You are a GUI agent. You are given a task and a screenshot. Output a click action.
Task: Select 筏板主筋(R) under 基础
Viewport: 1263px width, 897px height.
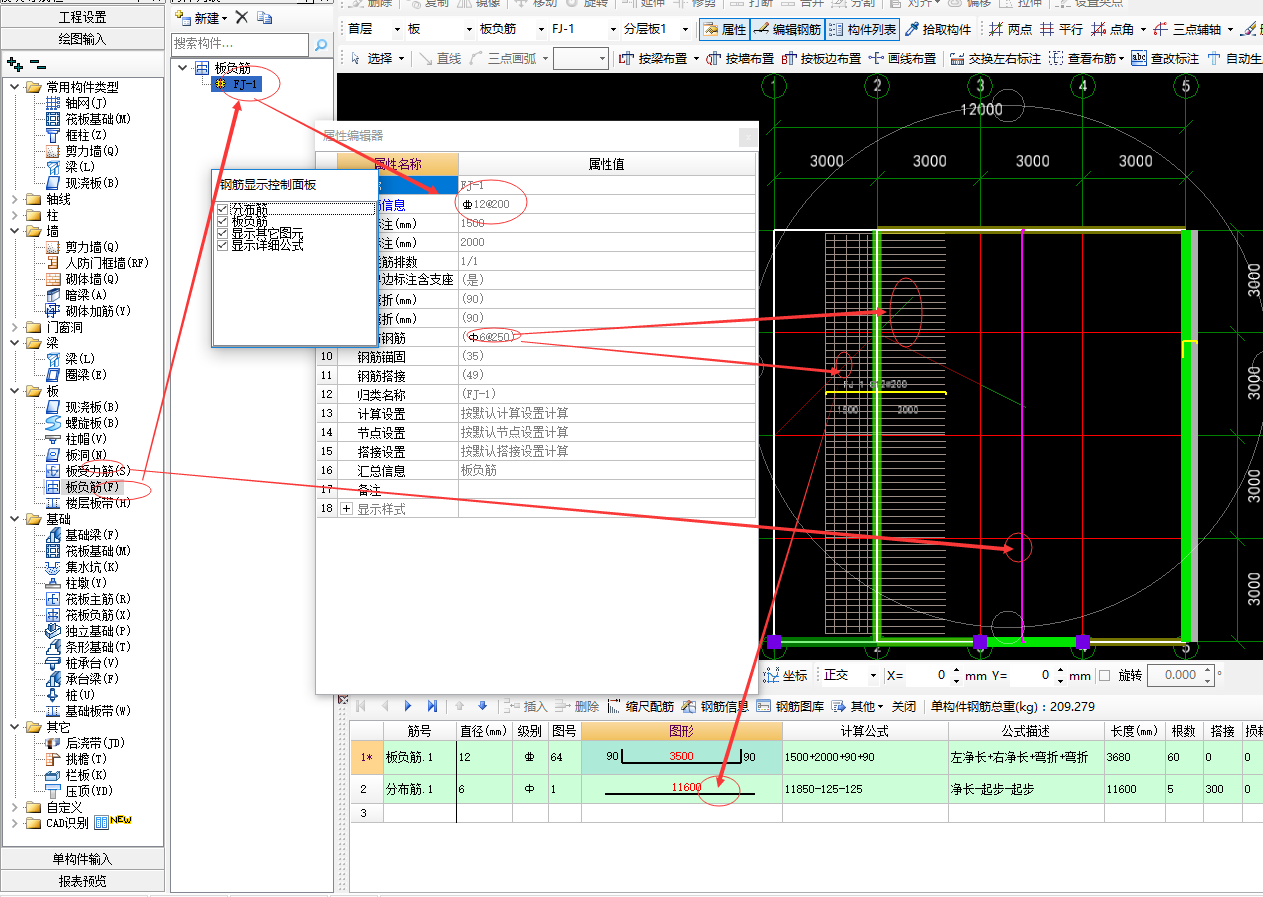[x=98, y=599]
